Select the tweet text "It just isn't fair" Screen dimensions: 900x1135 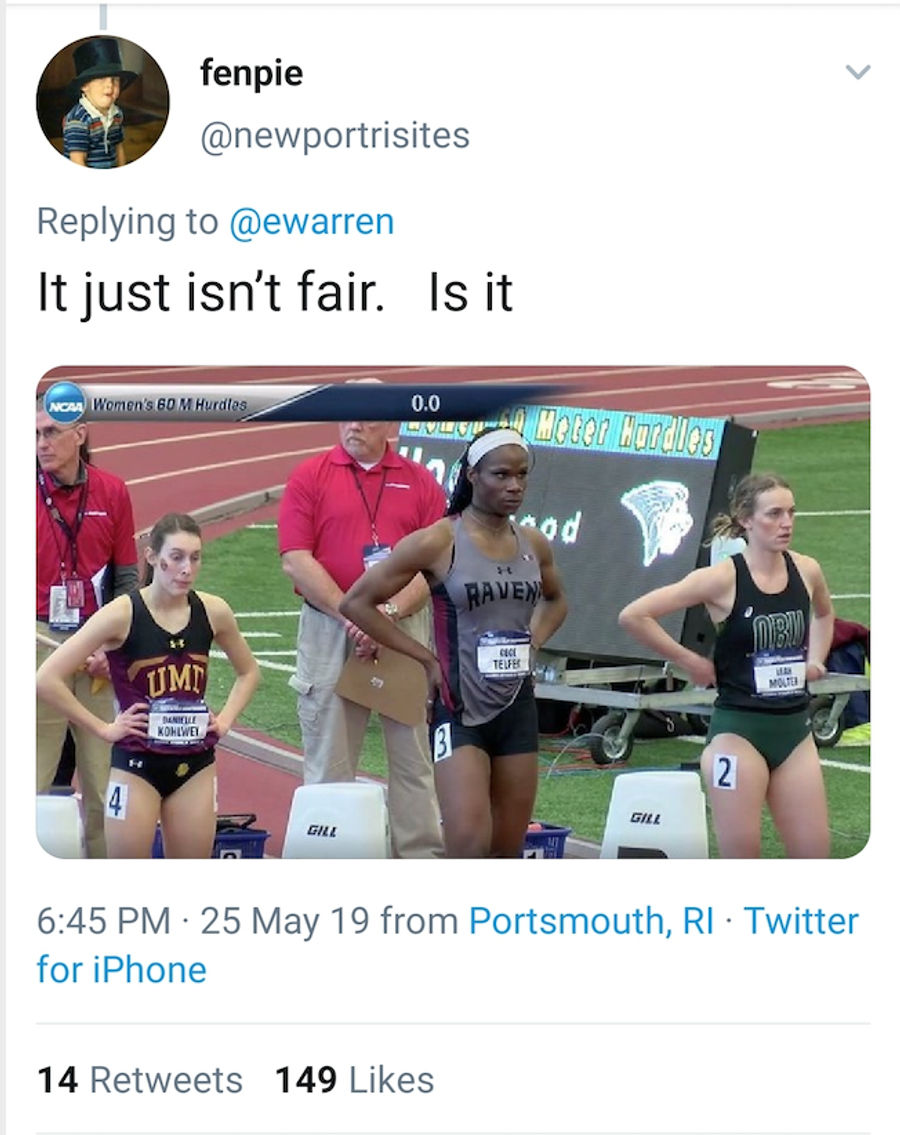(209, 292)
